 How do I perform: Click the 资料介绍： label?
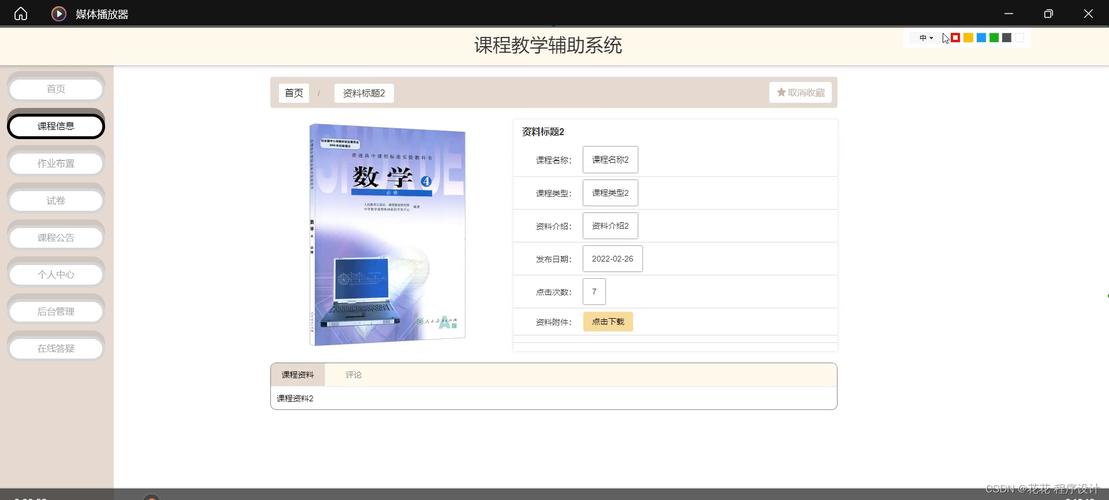[554, 226]
